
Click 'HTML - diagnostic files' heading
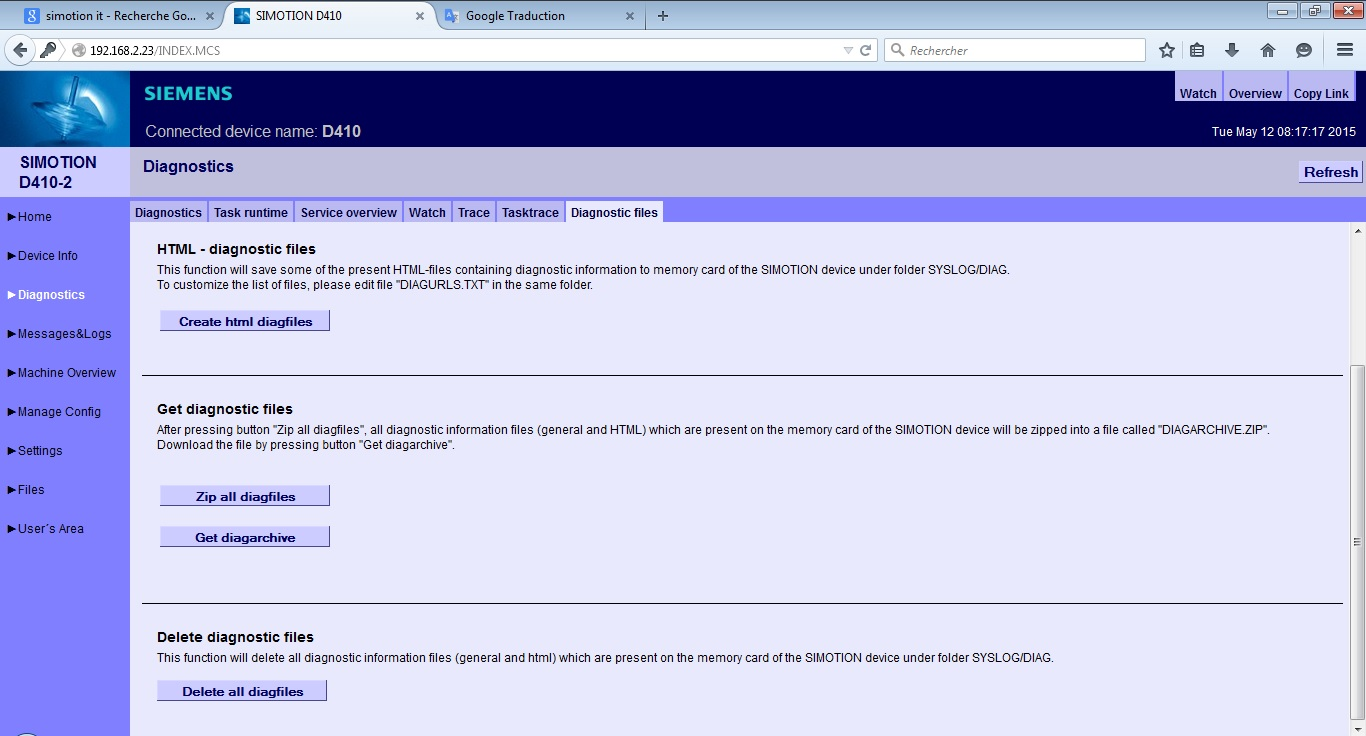(236, 249)
